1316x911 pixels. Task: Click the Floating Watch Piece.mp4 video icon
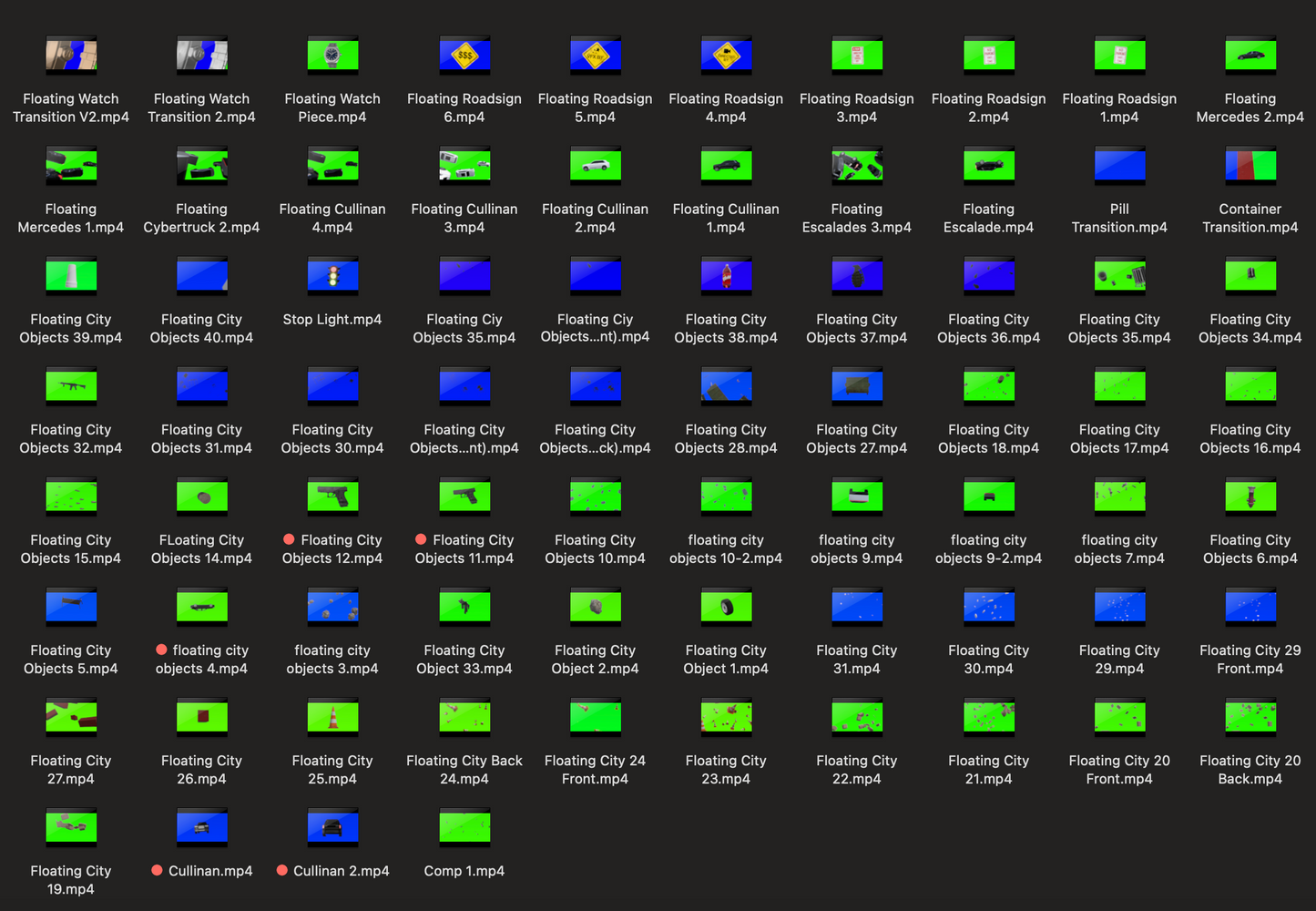(x=332, y=56)
